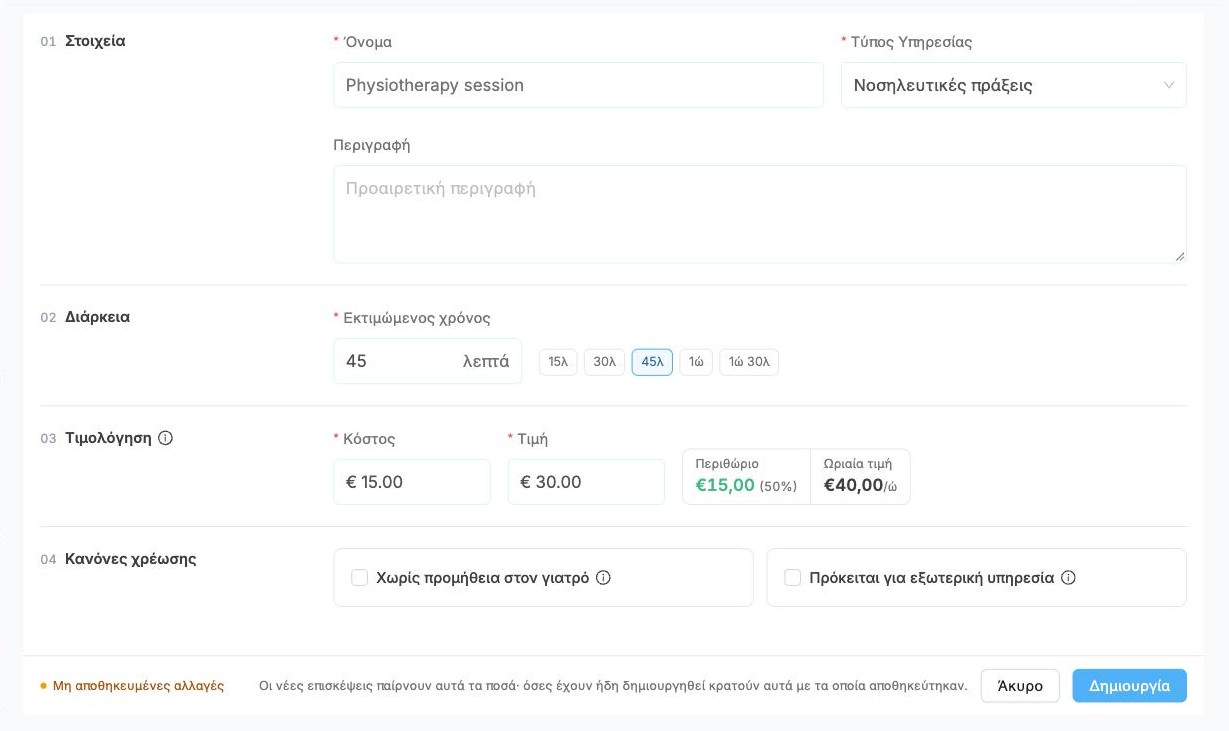Screen dimensions: 1229x731
Task: Click the Εκτιμώμενος χρόνος minutes field
Action: 427,361
